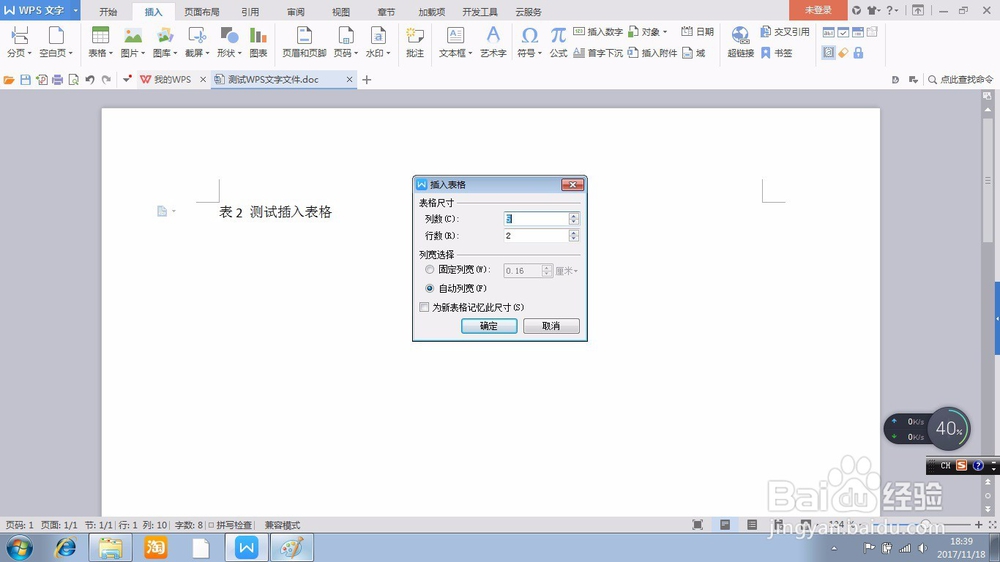Click the save icon in quick toolbar

[26, 80]
